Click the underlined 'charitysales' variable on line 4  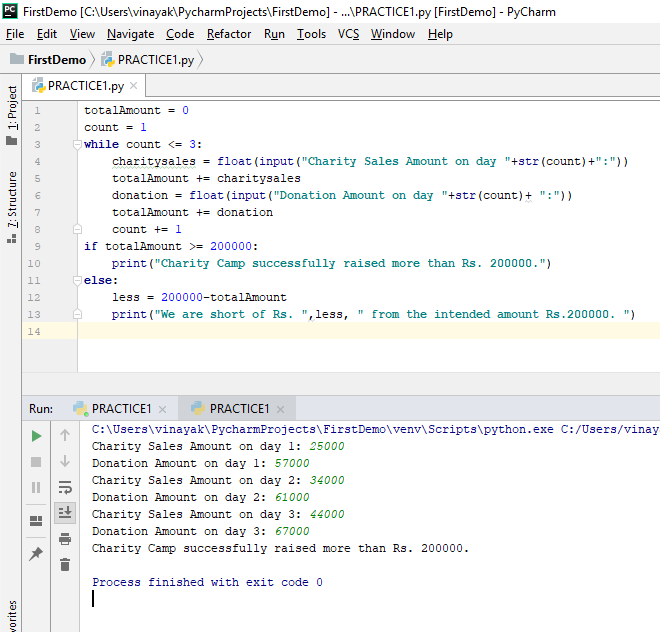coord(154,162)
